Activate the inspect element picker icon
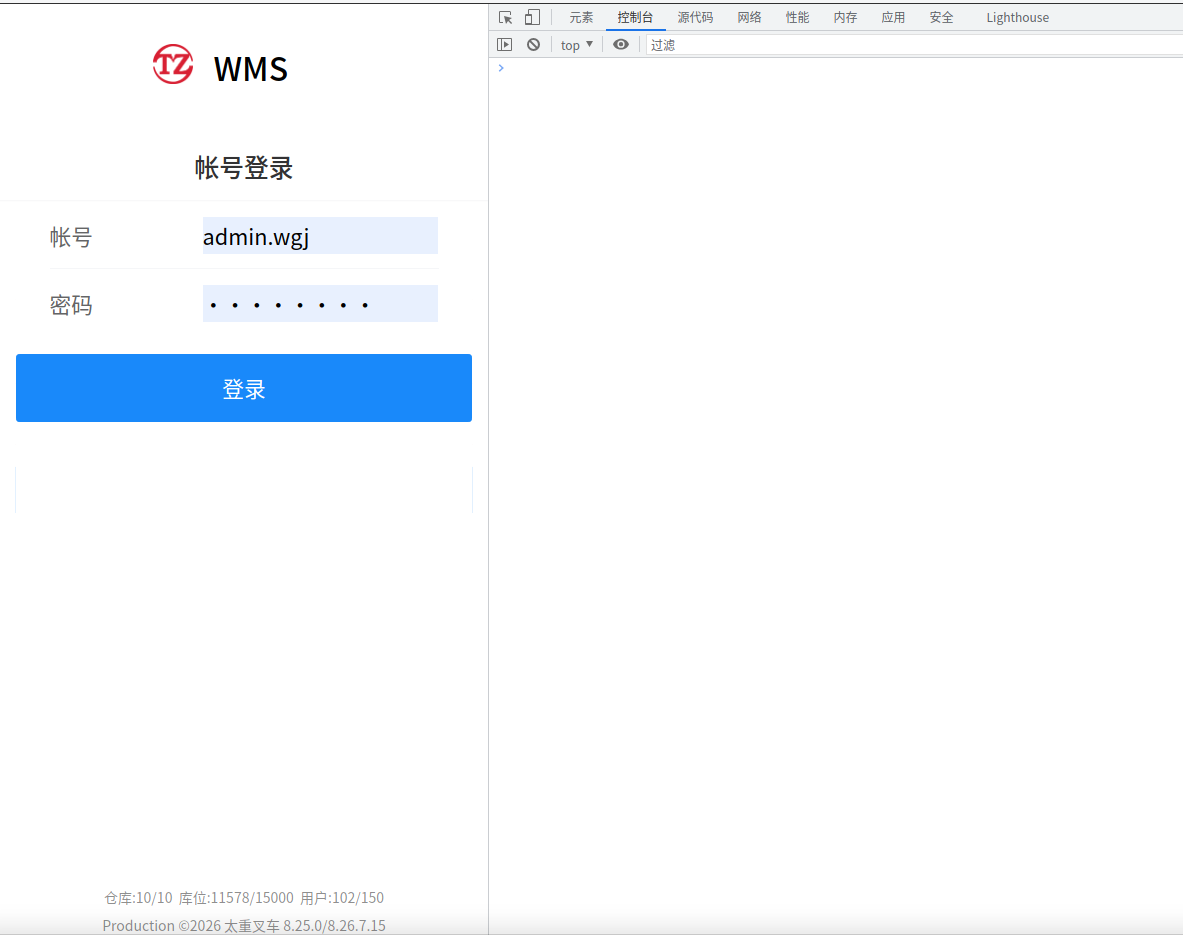1183x935 pixels. pos(505,17)
